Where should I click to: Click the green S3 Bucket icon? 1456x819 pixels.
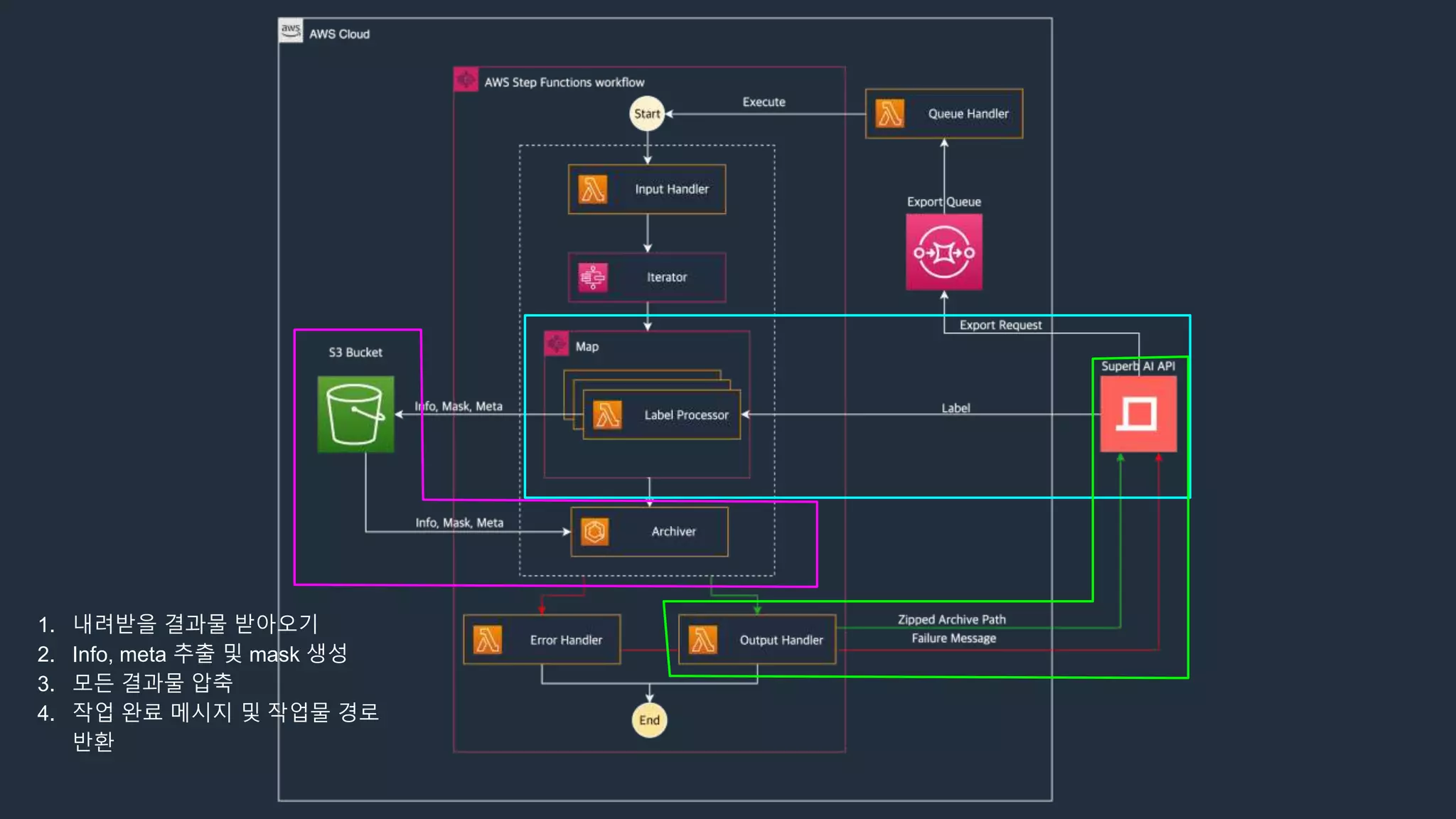tap(355, 414)
